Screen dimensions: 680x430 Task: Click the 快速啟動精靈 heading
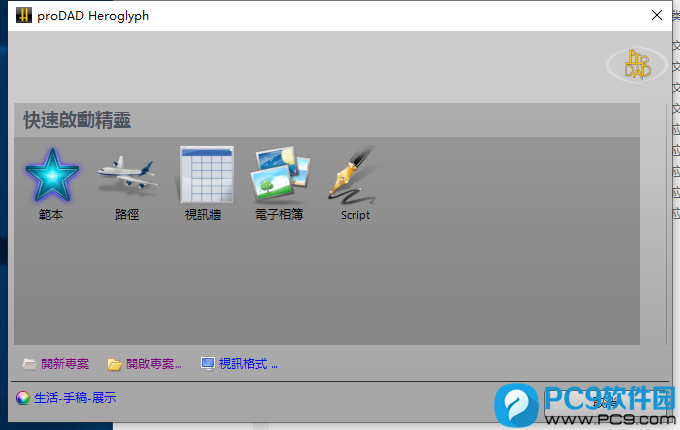click(77, 120)
